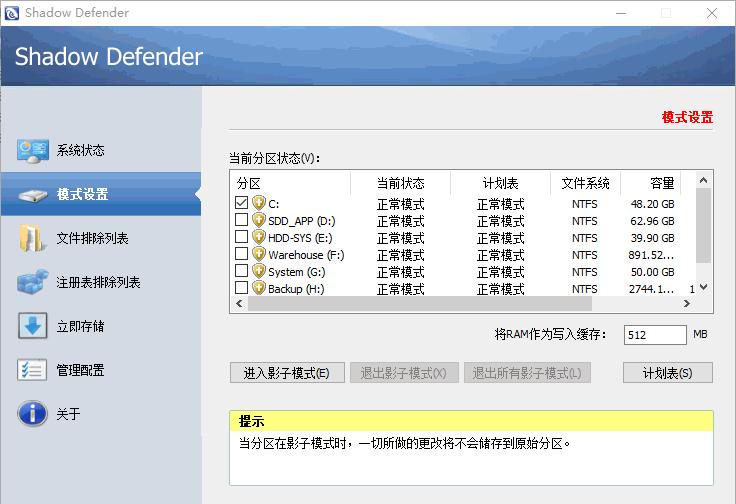Click the partition list scroll-up arrow

[703, 180]
